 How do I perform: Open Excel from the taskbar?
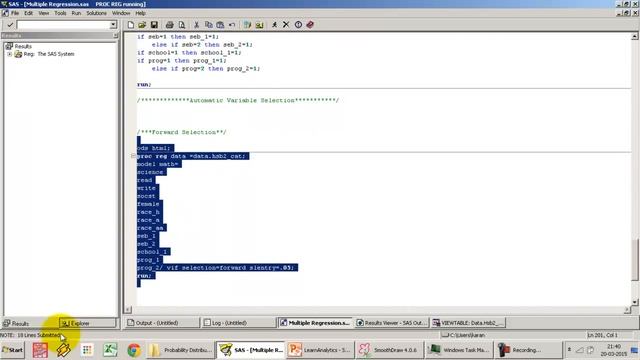[110, 350]
